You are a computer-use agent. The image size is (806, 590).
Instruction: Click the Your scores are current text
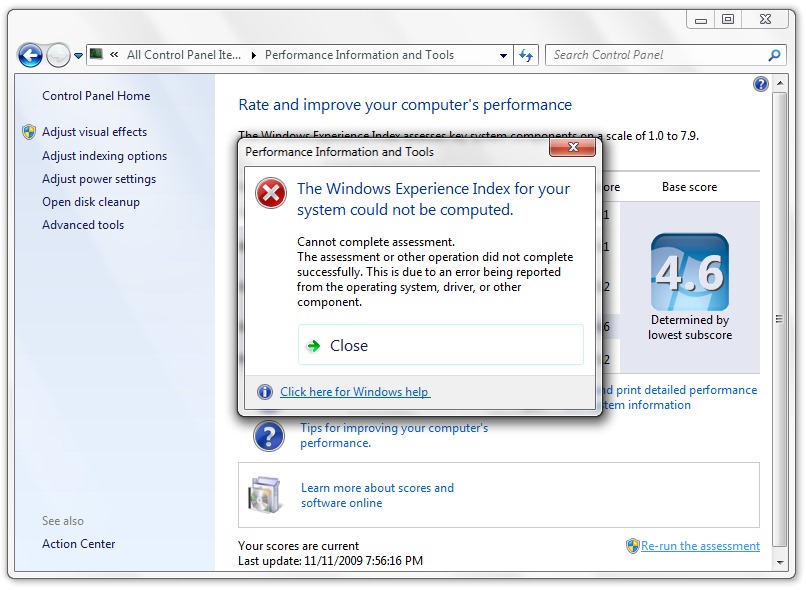(299, 546)
